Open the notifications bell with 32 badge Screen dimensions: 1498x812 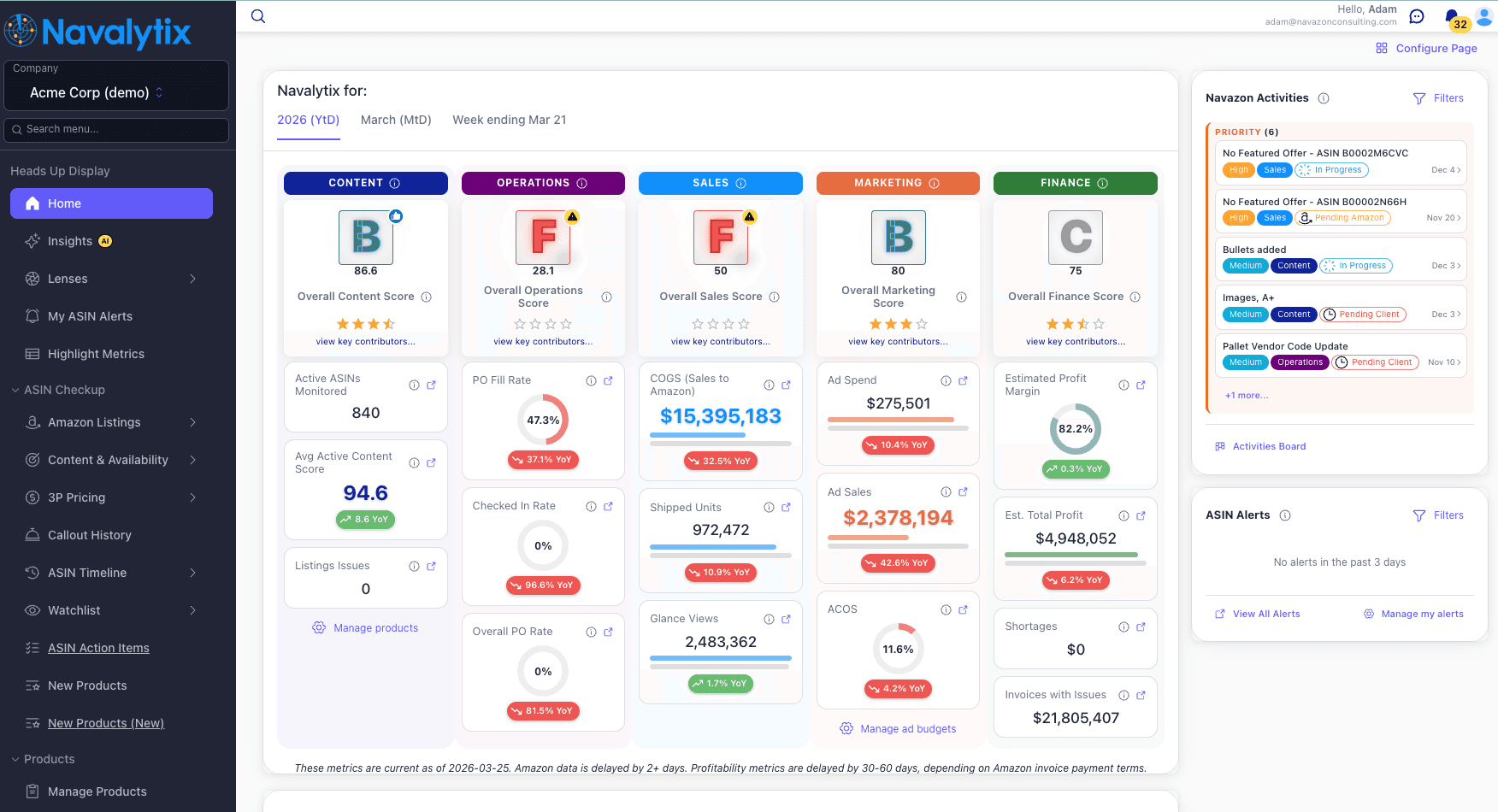[1451, 16]
